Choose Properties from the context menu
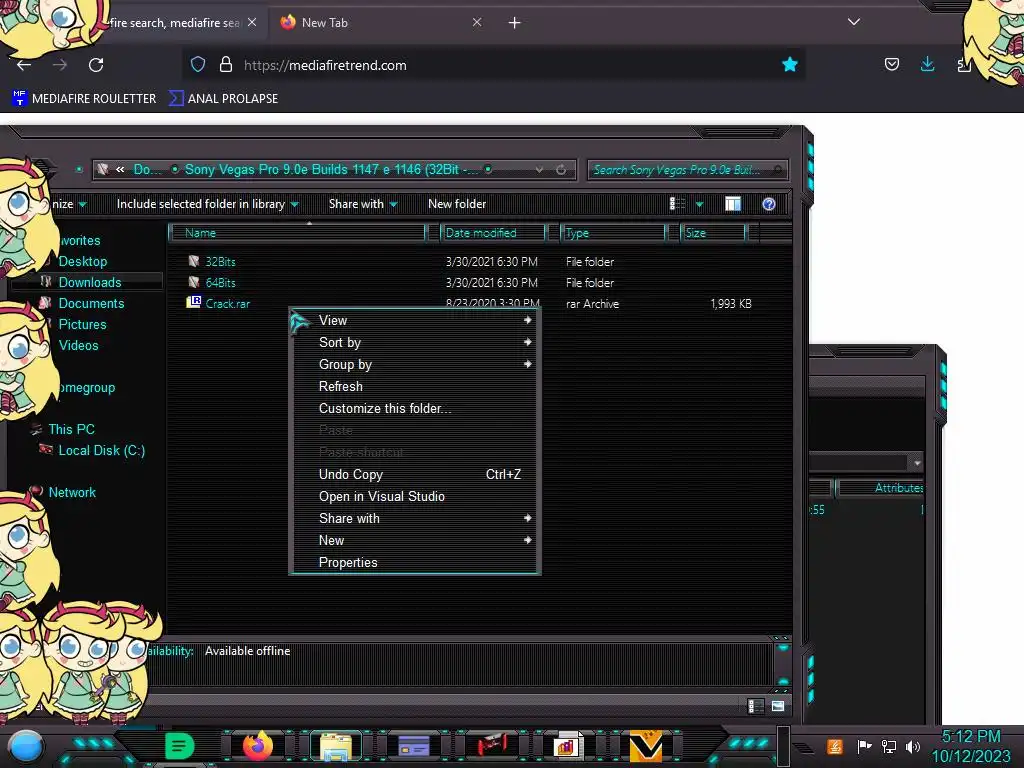1024x768 pixels. tap(415, 562)
